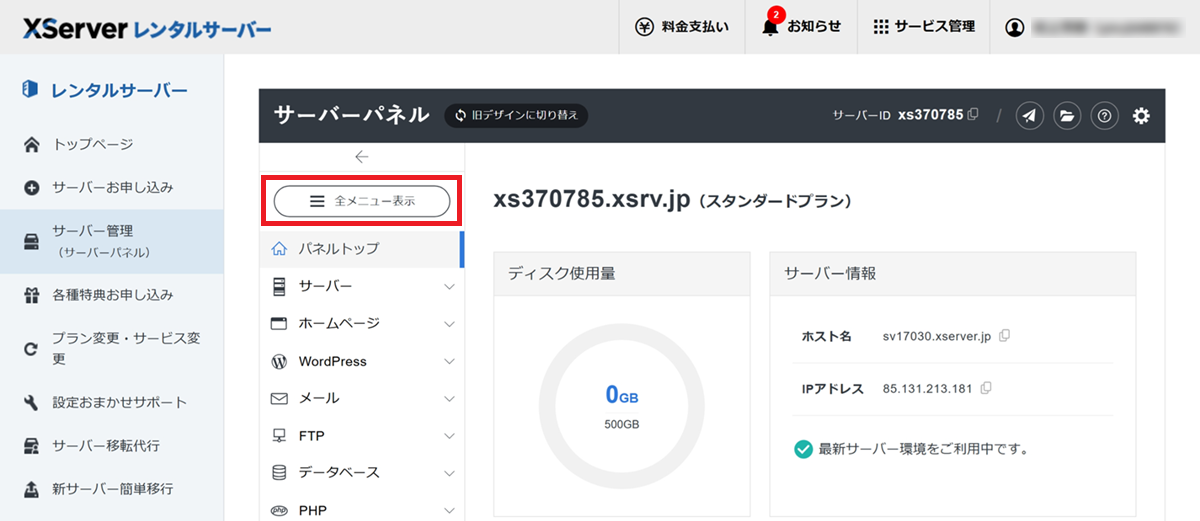Click the XServer レンタルサーバー logo
The image size is (1200, 521).
[146, 28]
